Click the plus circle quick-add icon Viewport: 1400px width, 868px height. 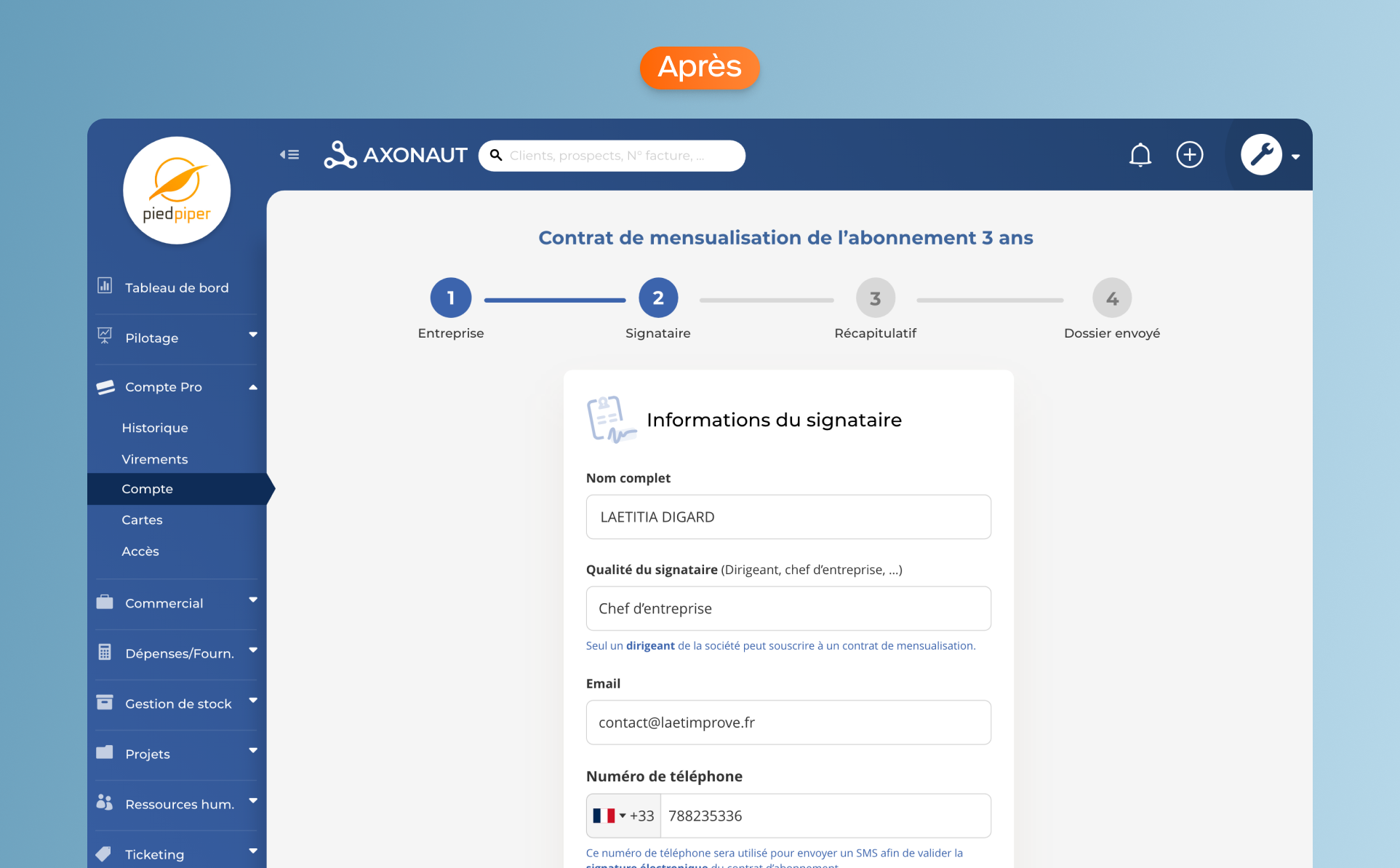point(1189,155)
